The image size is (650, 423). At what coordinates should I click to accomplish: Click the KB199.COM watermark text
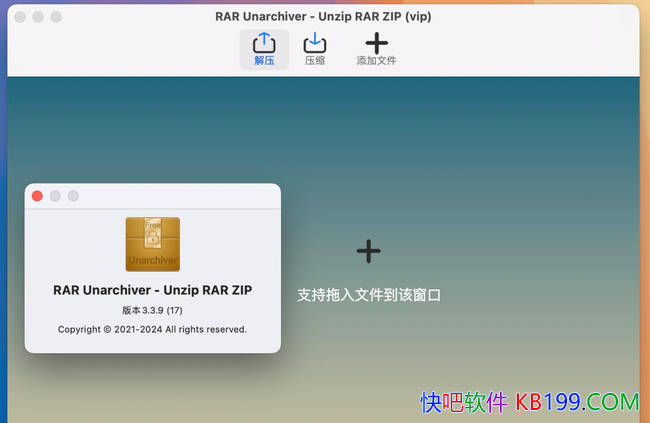(x=577, y=402)
